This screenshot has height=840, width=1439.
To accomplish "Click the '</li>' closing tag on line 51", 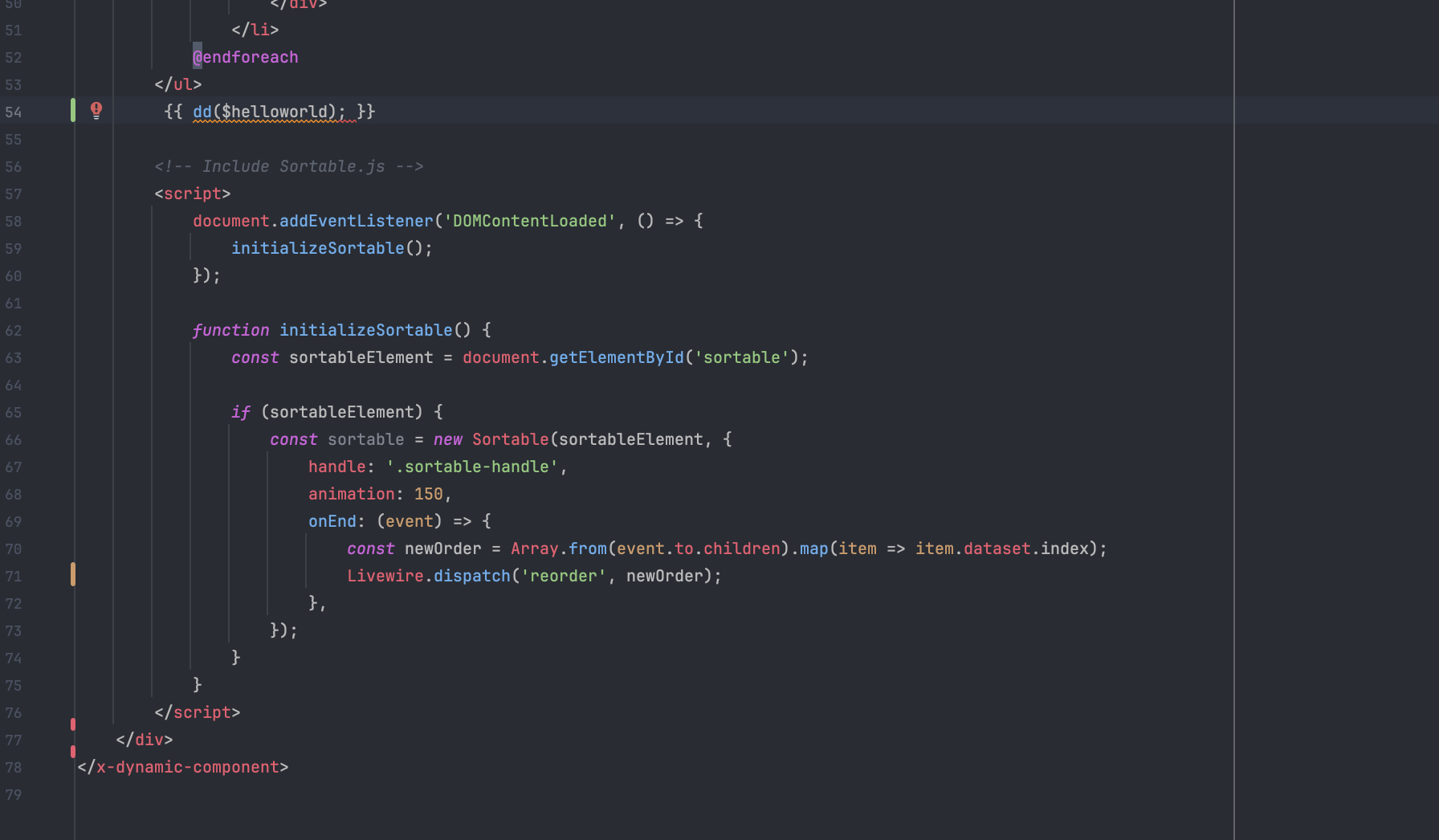I will tap(255, 30).
